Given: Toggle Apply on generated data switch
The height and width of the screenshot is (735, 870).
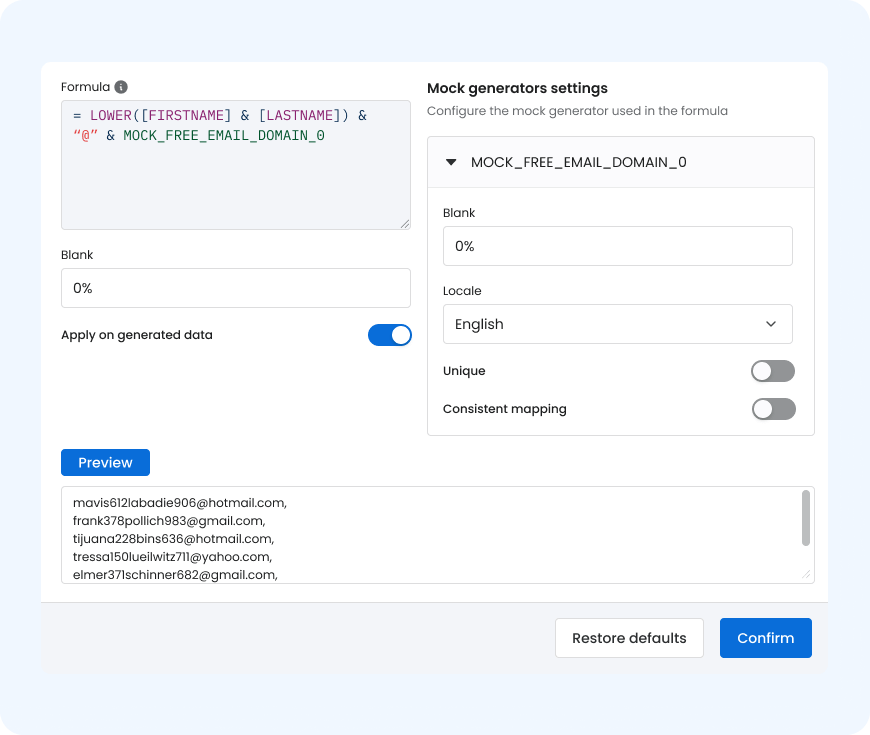Looking at the screenshot, I should [390, 335].
